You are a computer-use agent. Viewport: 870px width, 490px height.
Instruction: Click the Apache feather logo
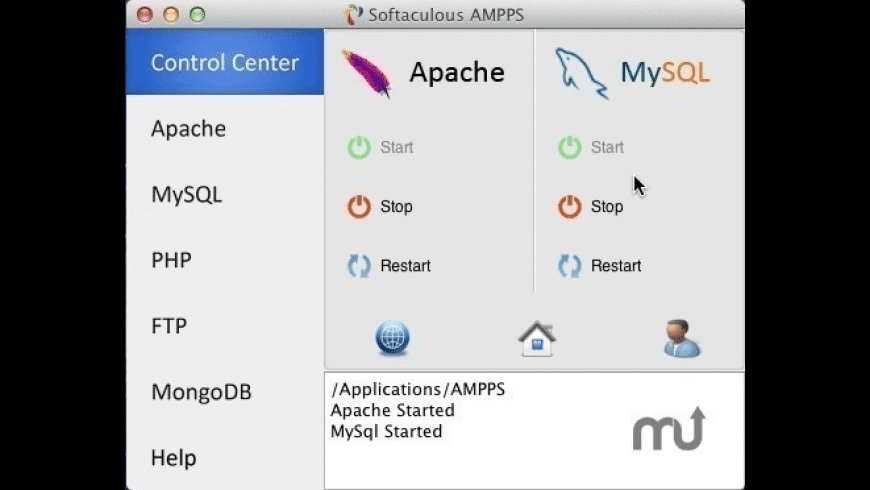pos(366,73)
